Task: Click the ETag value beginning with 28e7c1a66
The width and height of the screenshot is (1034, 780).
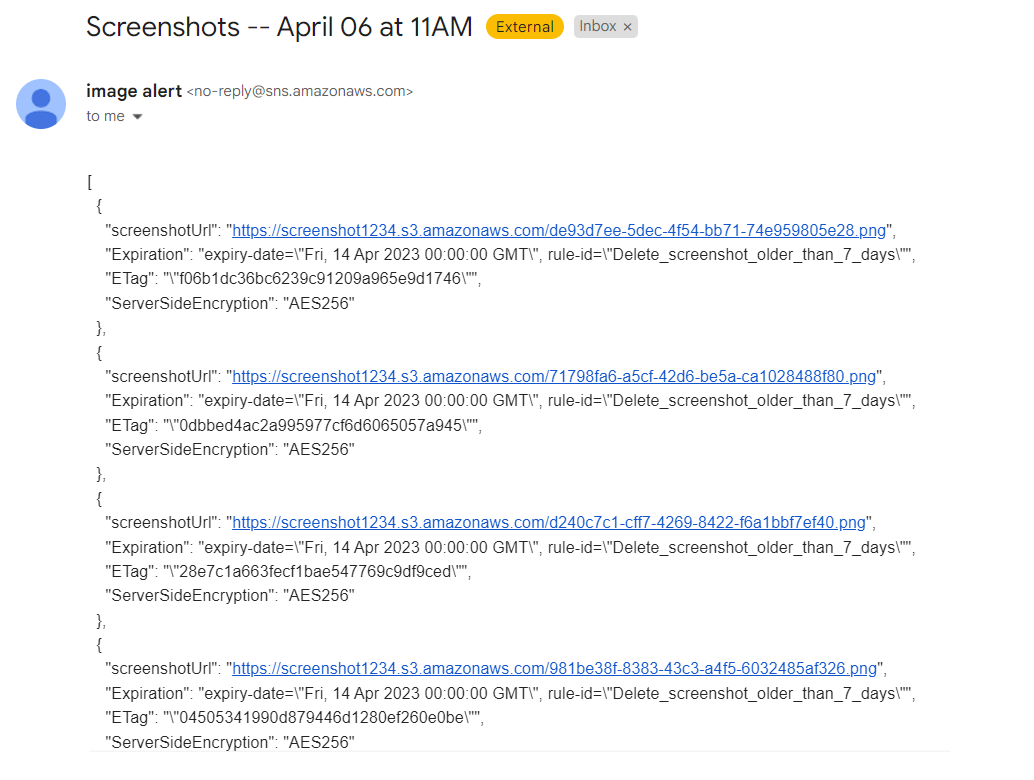Action: point(315,571)
